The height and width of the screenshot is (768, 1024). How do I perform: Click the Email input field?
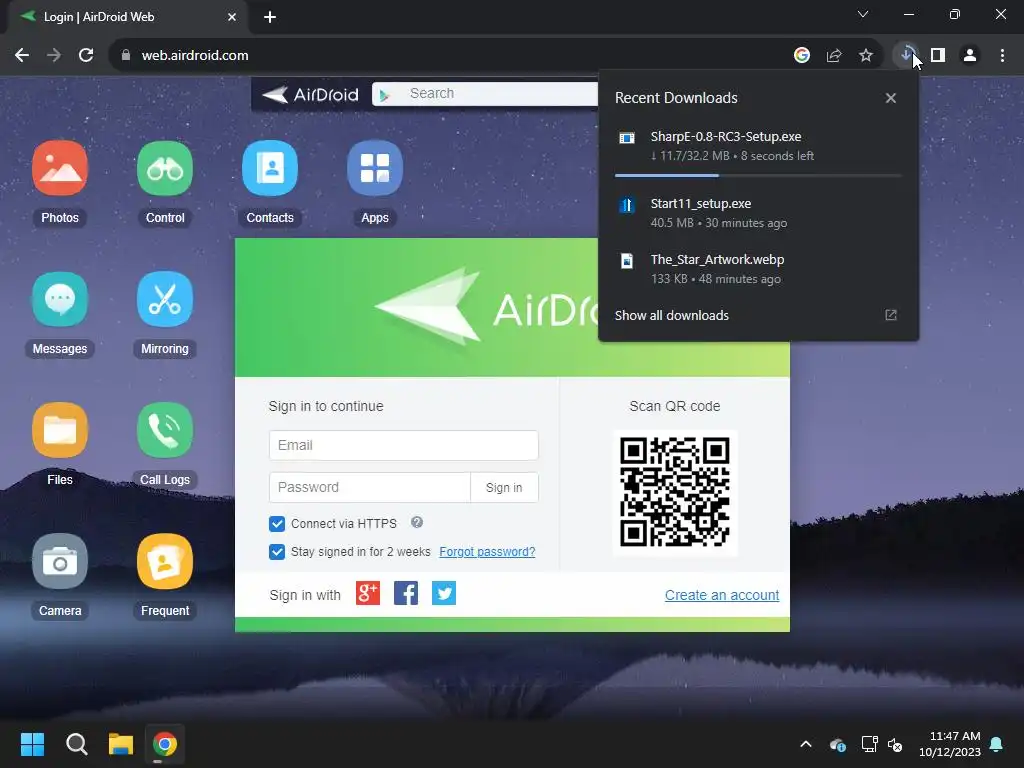(404, 445)
